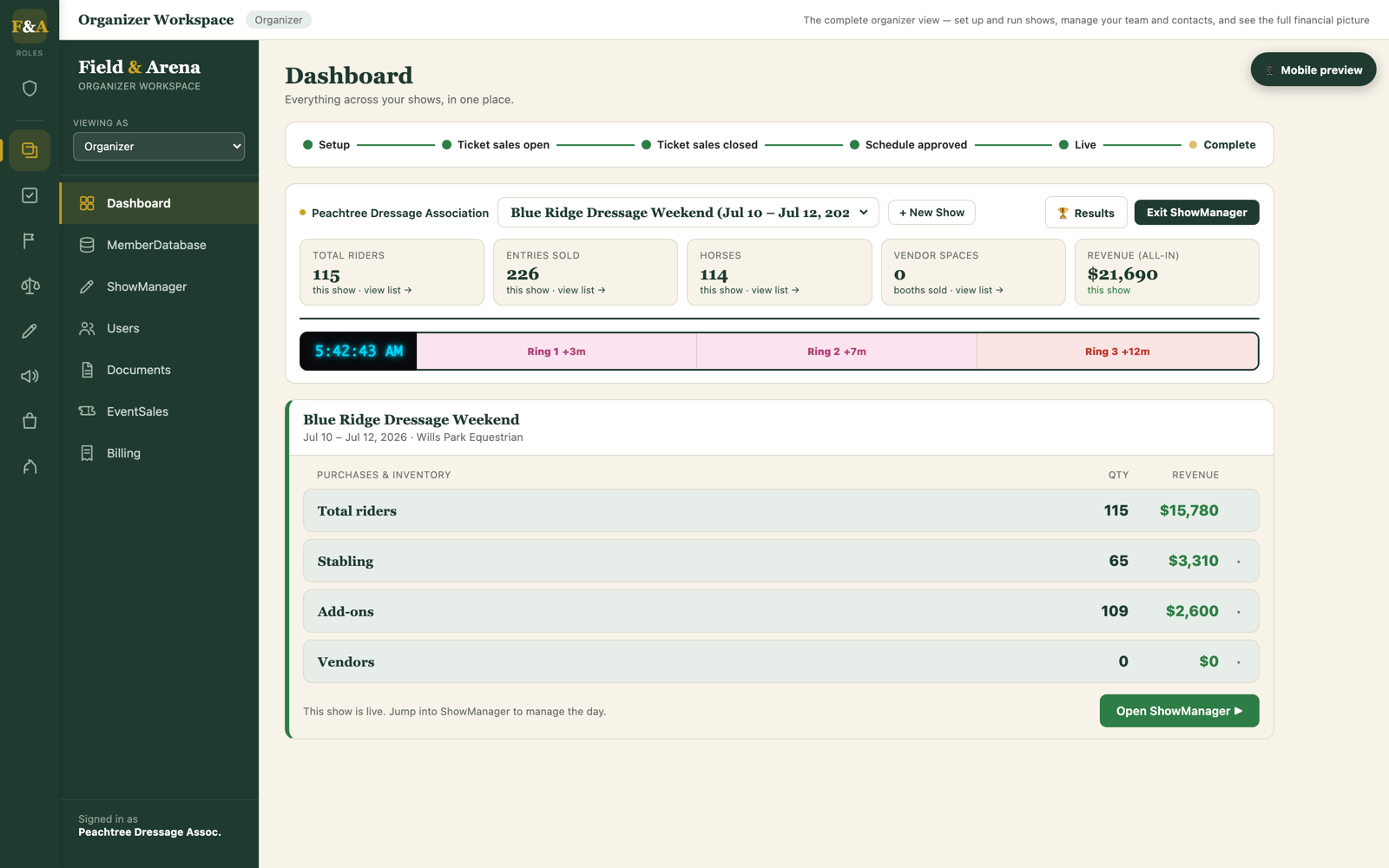Image resolution: width=1389 pixels, height=868 pixels.
Task: Click the Ticket sales closed progress step
Action: [700, 145]
